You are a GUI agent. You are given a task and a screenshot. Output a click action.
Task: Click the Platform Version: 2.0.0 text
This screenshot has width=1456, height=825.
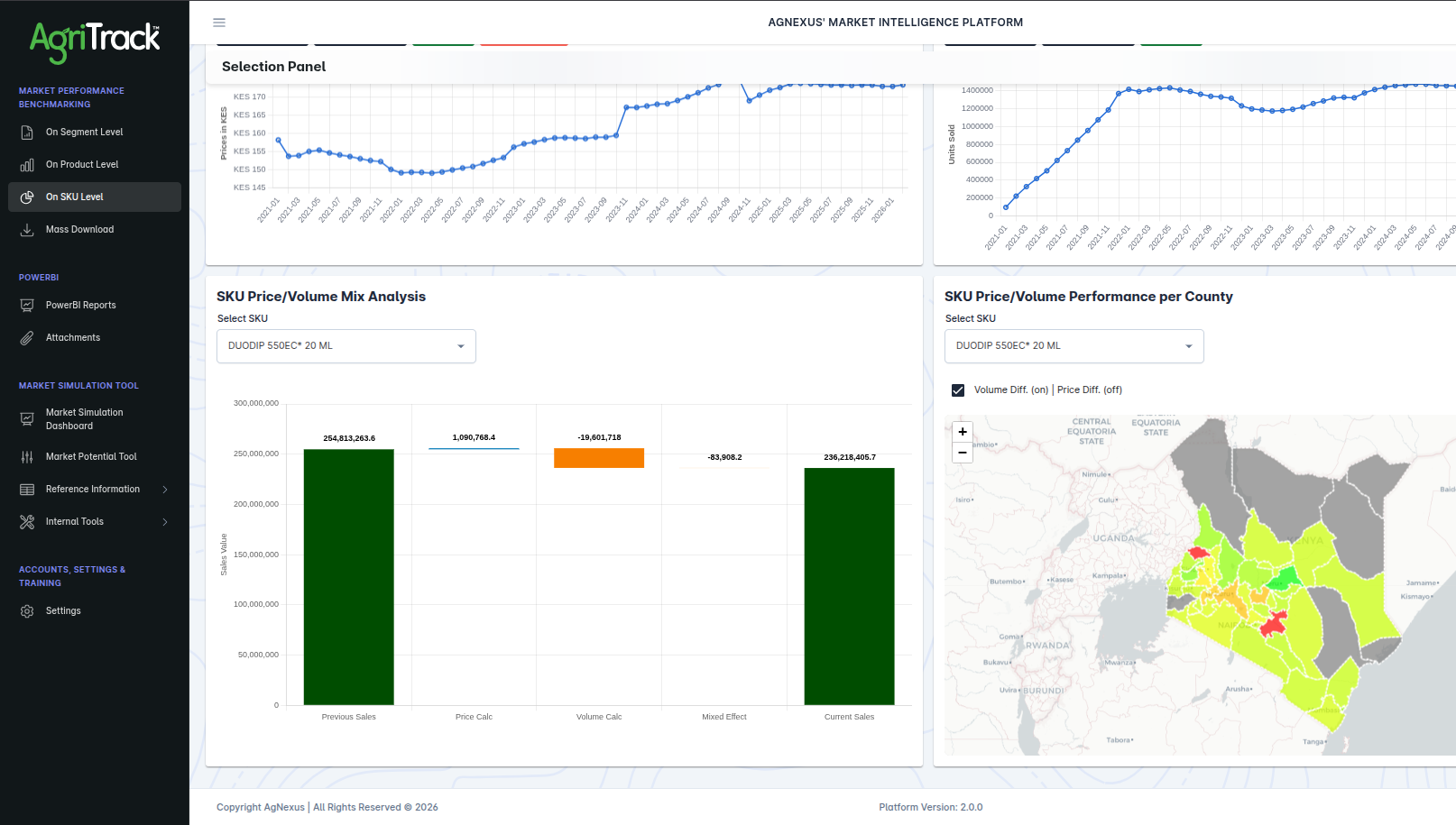pos(931,808)
